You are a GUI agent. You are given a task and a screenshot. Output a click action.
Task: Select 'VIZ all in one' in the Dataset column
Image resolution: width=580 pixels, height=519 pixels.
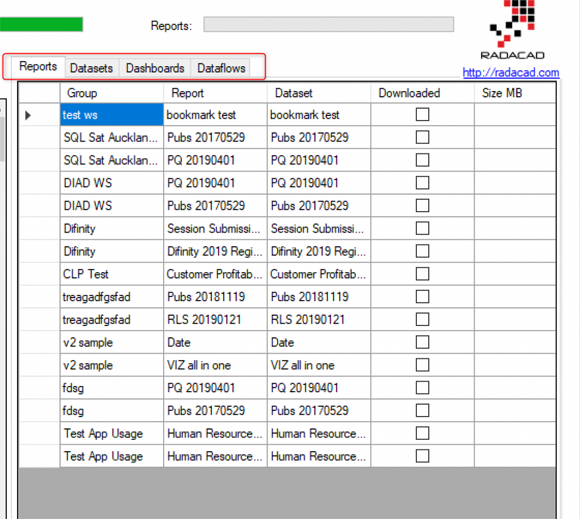319,365
